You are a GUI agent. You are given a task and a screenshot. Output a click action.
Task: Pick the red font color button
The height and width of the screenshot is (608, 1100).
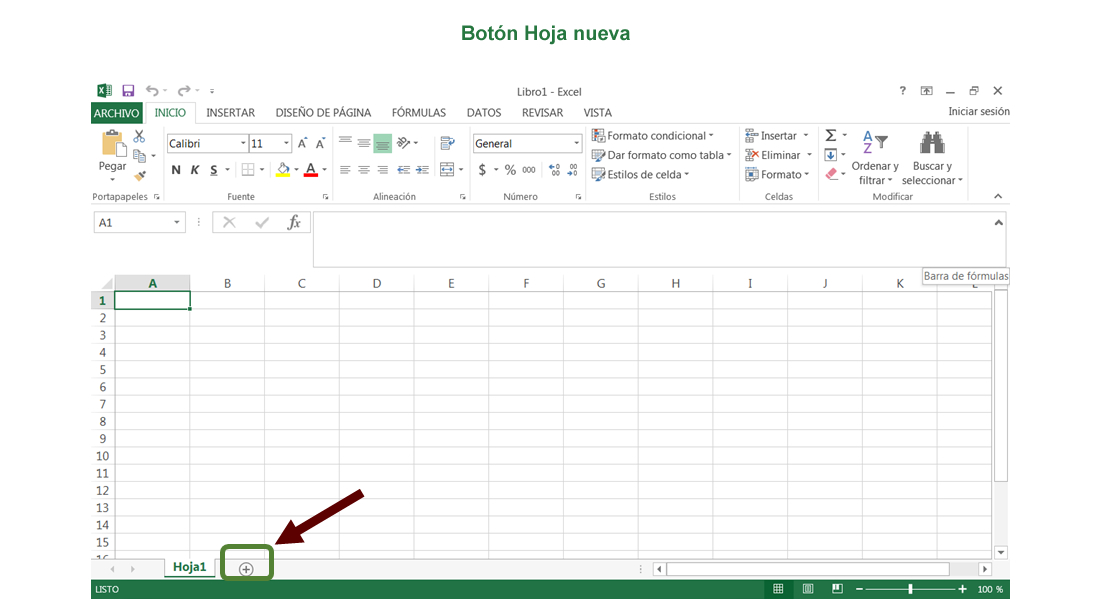click(311, 170)
